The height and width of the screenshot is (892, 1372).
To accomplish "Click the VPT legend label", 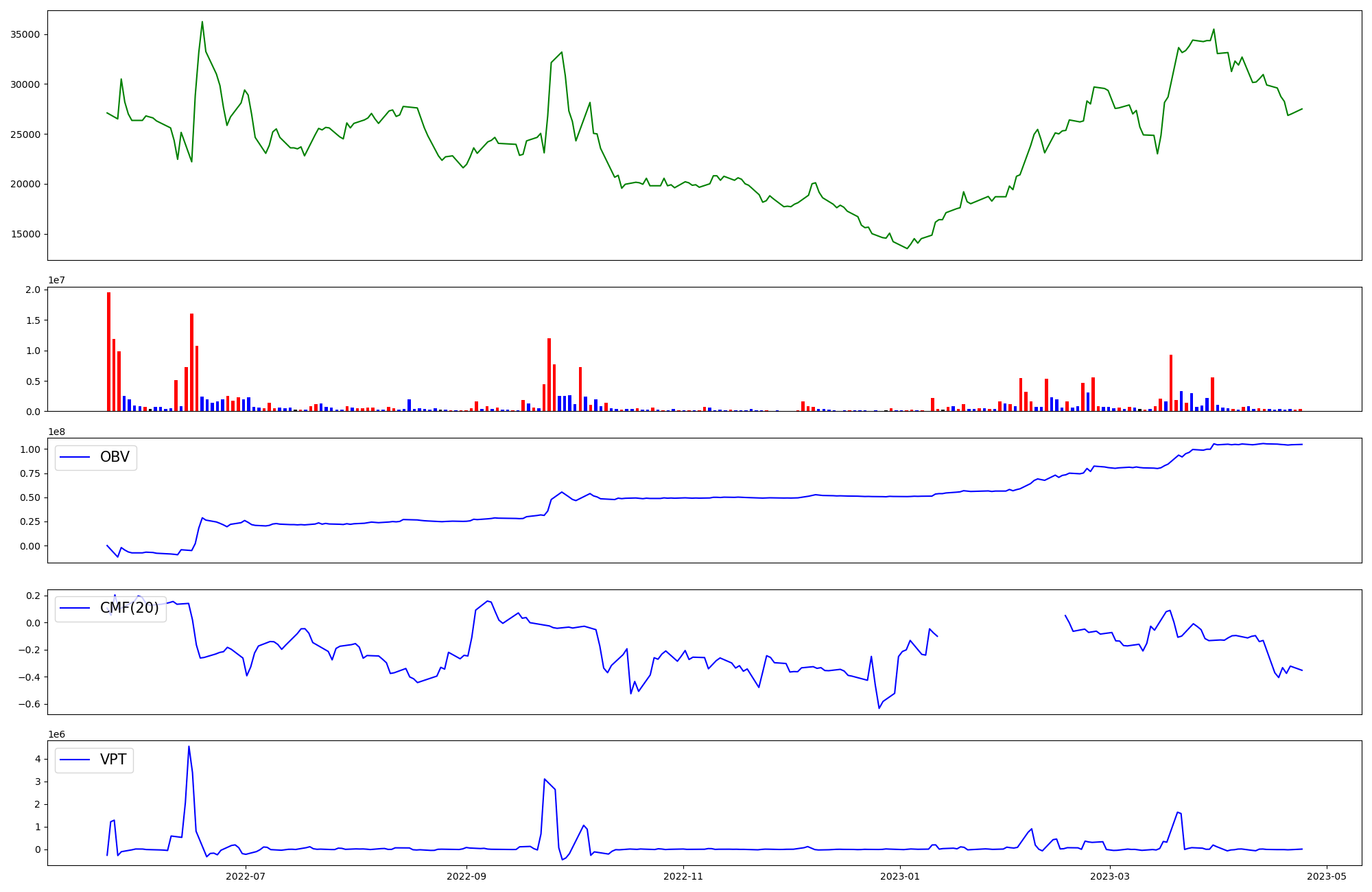I will (113, 760).
